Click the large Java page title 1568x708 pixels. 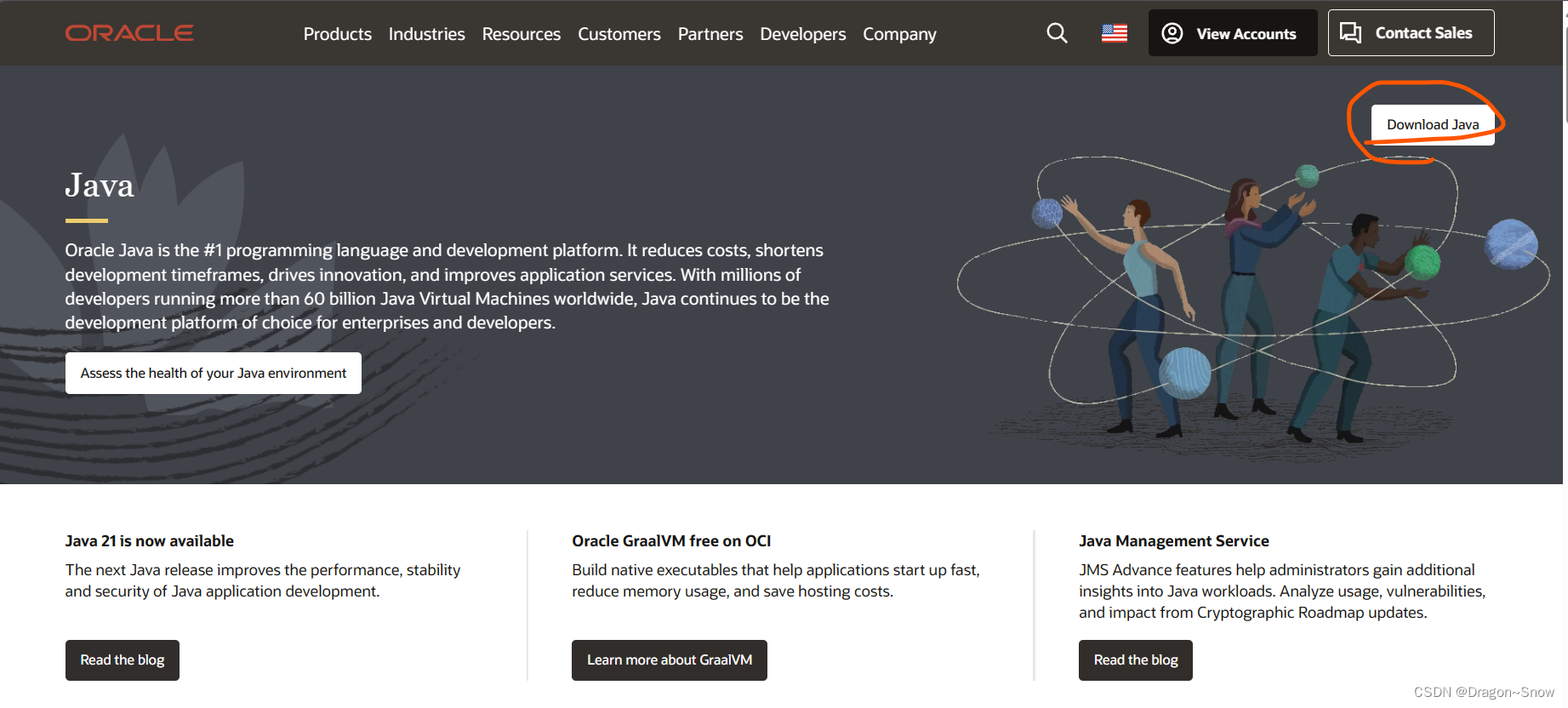[100, 186]
